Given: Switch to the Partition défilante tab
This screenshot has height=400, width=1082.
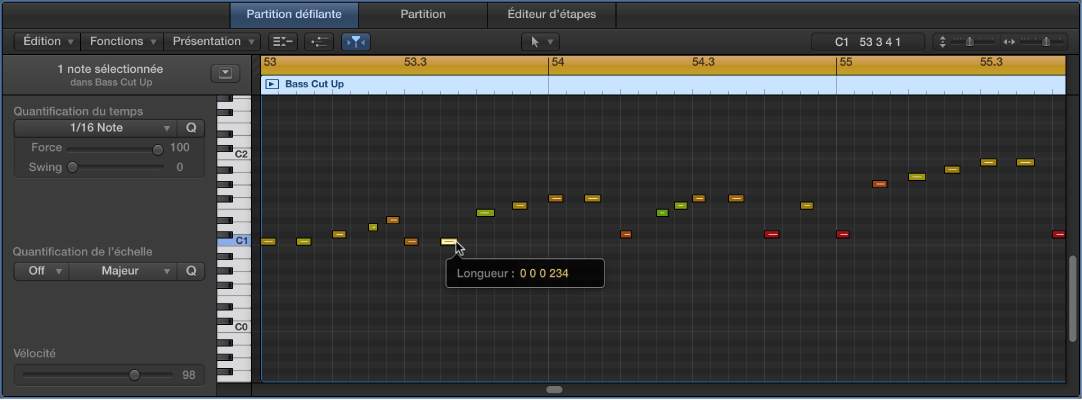Looking at the screenshot, I should [x=295, y=14].
